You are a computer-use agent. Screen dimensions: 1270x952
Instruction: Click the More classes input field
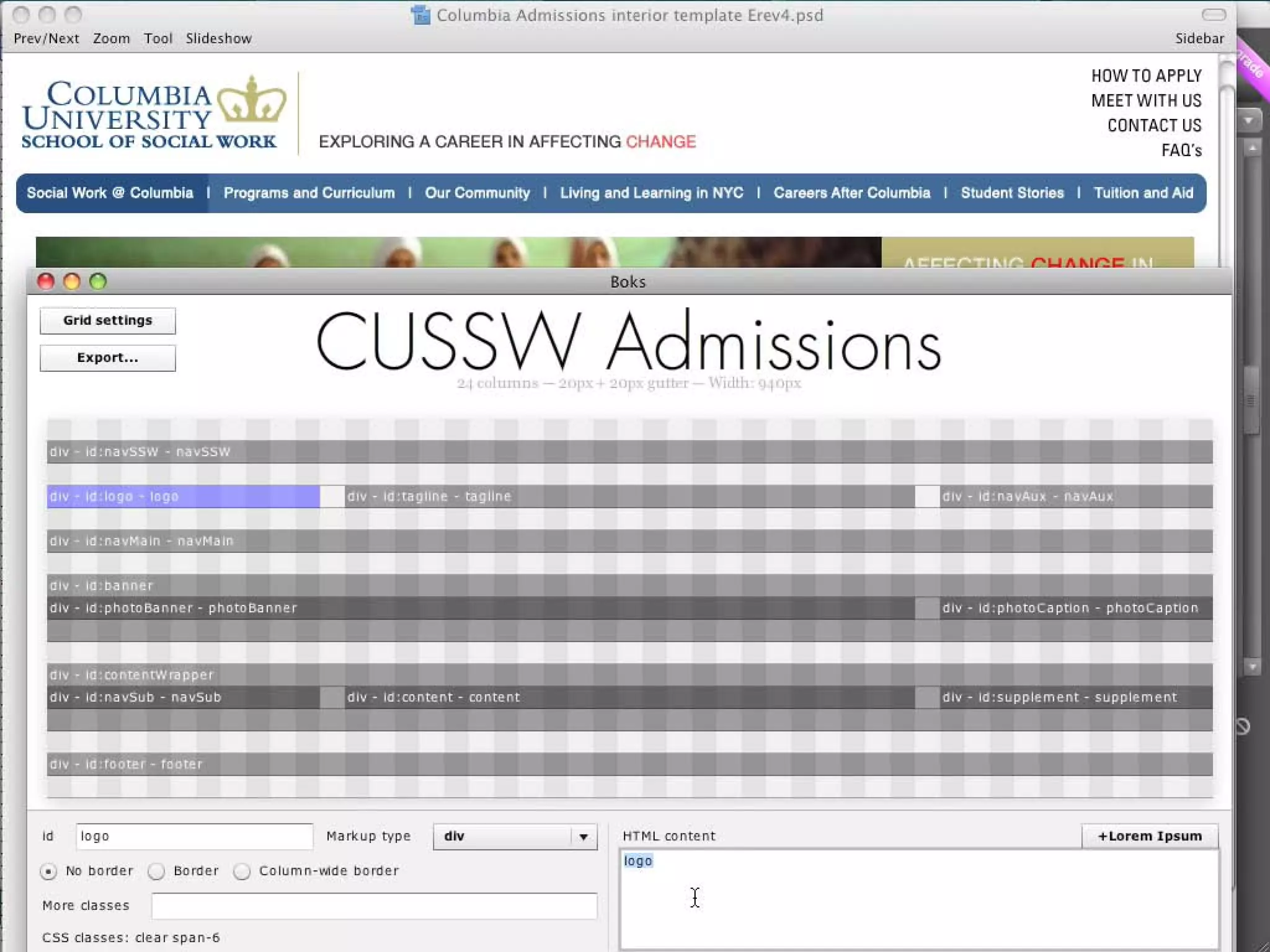[x=373, y=906]
